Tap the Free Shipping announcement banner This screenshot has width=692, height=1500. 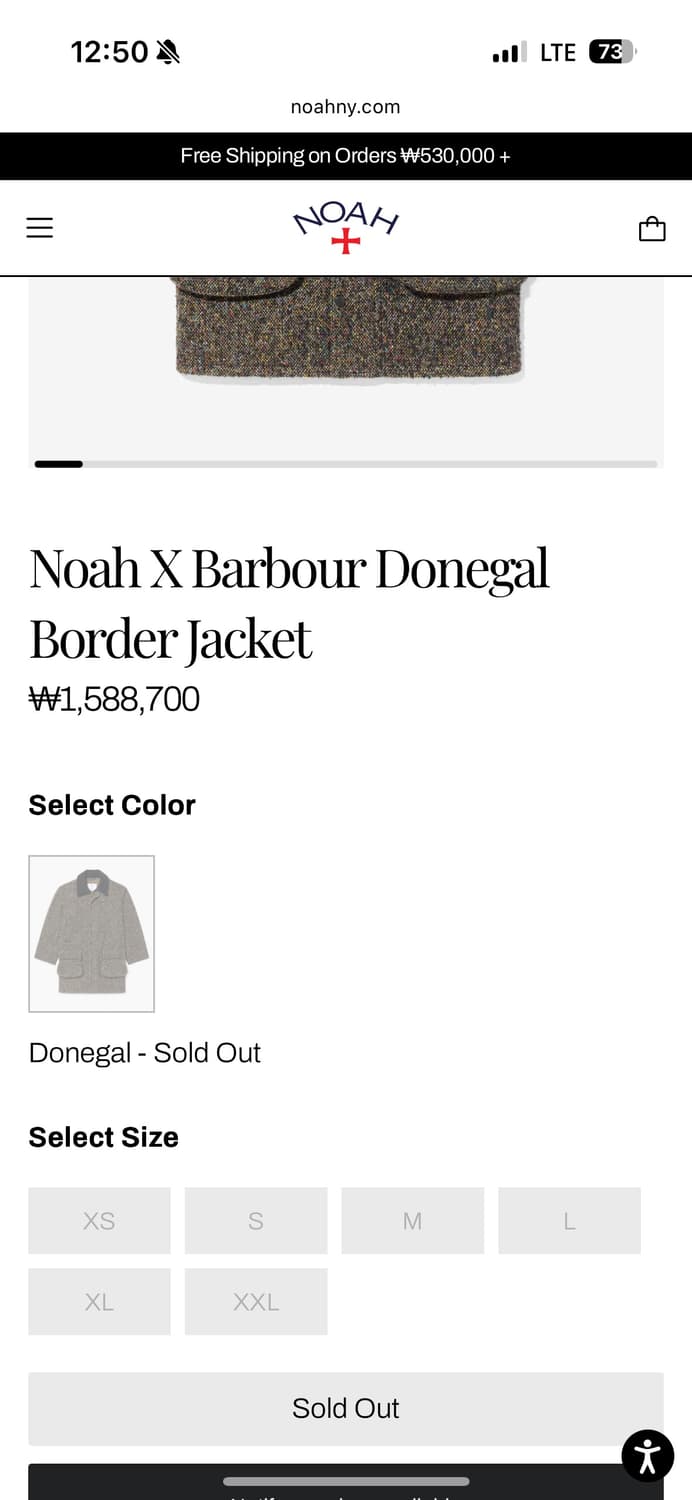click(346, 156)
